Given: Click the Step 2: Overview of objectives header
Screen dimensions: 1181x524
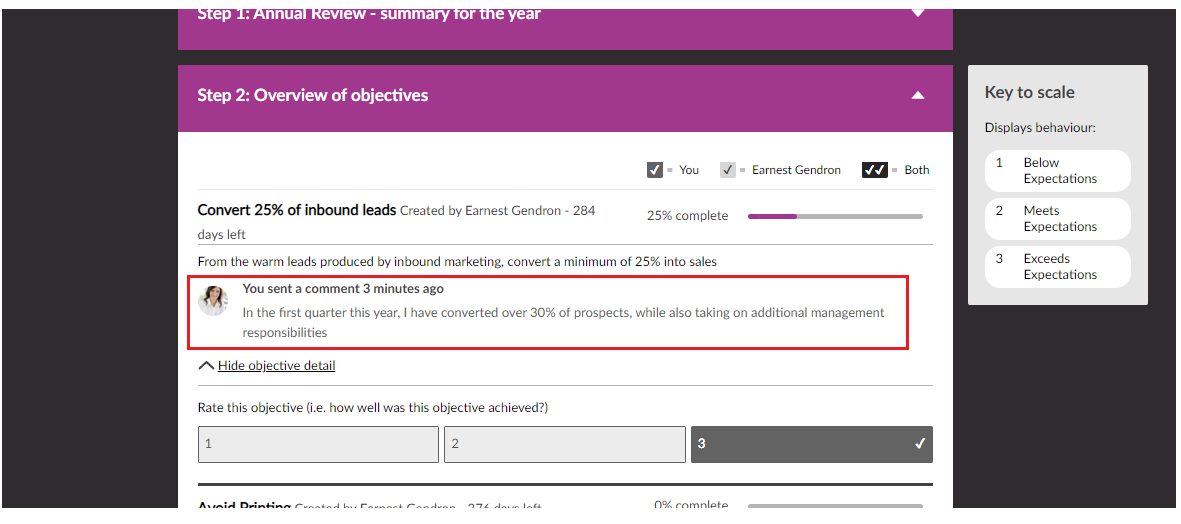Looking at the screenshot, I should point(313,96).
